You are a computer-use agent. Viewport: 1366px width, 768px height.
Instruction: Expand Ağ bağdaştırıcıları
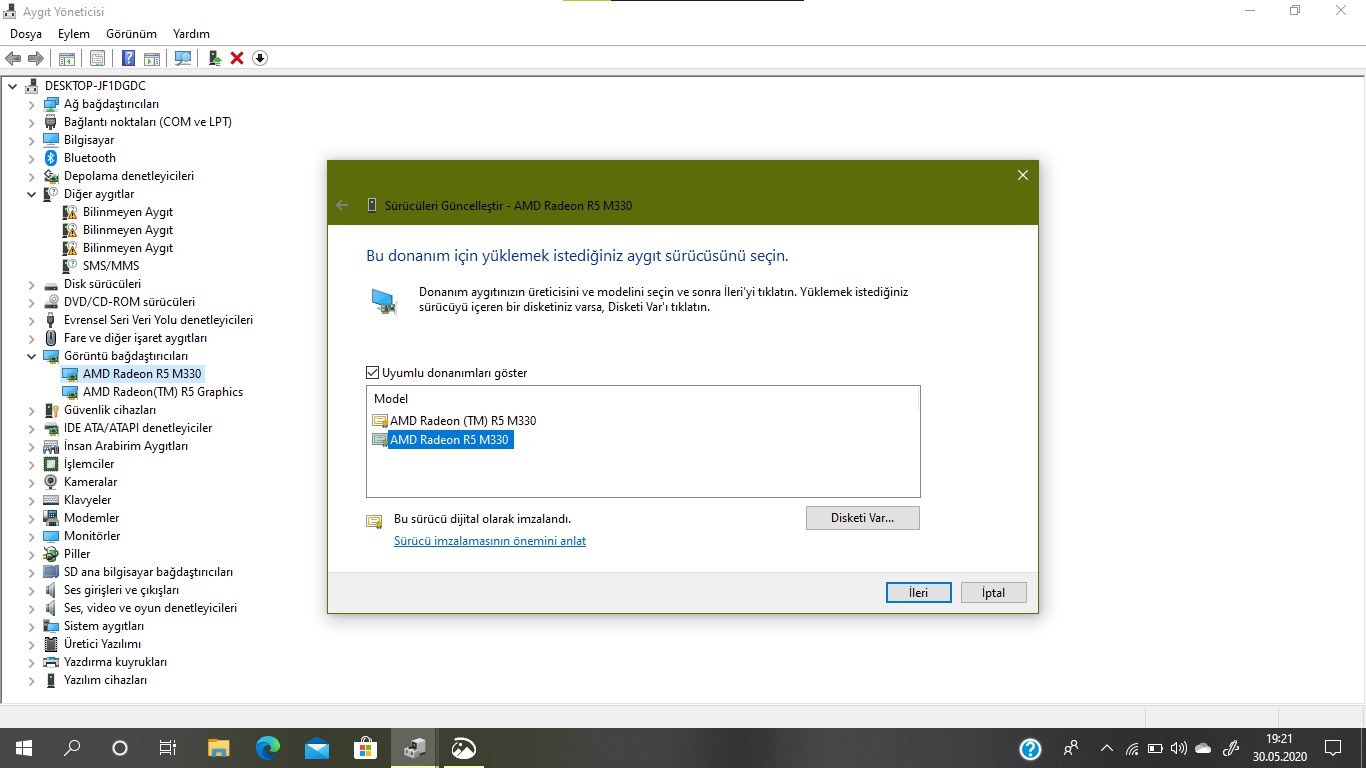32,104
